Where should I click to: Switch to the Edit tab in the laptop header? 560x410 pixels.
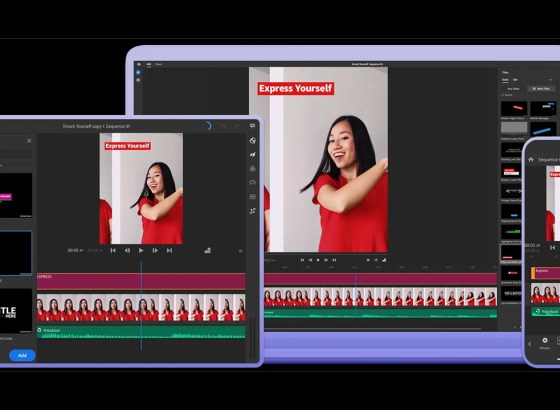(x=149, y=64)
